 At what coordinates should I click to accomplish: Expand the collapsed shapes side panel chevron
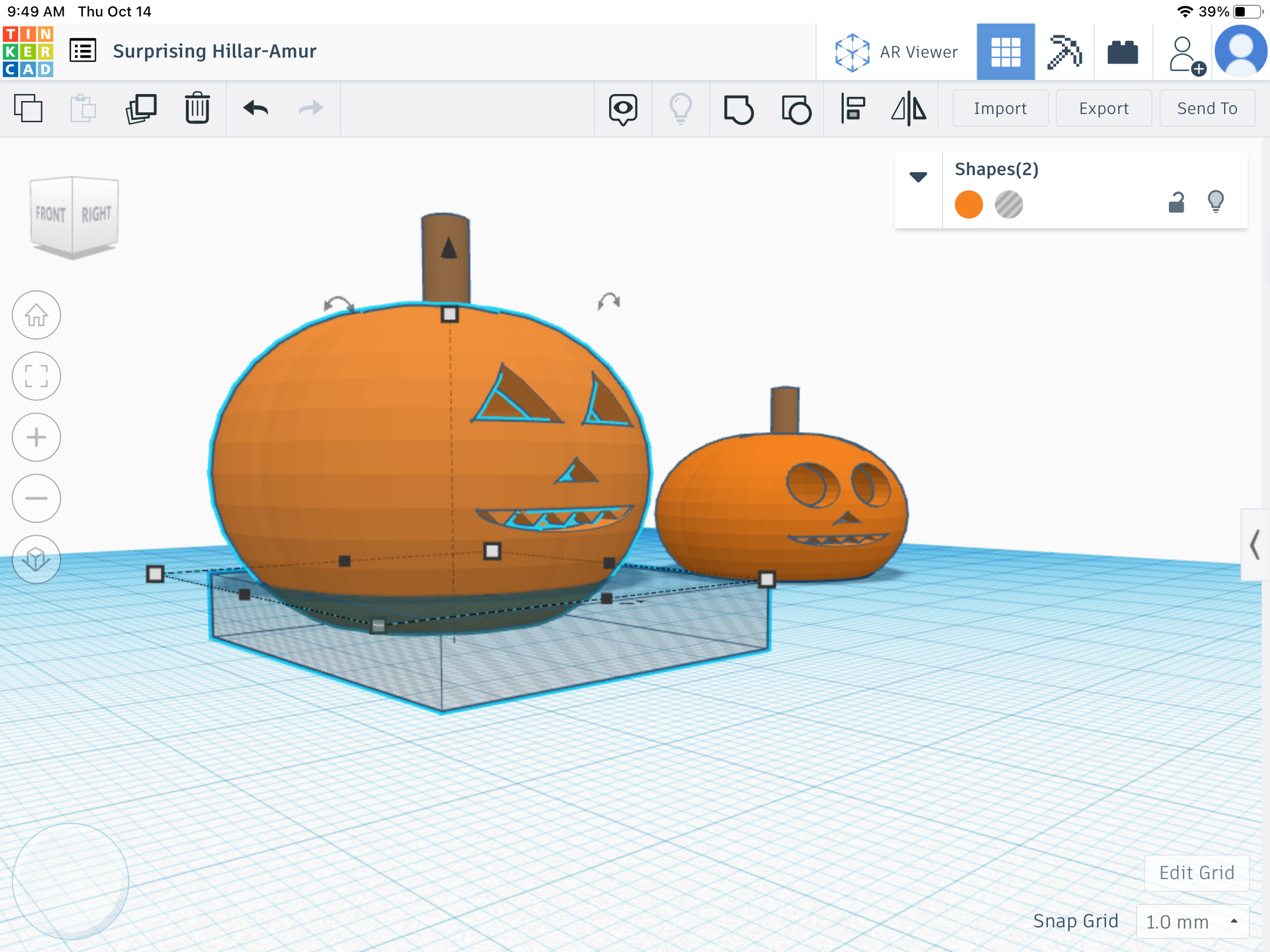click(1255, 545)
